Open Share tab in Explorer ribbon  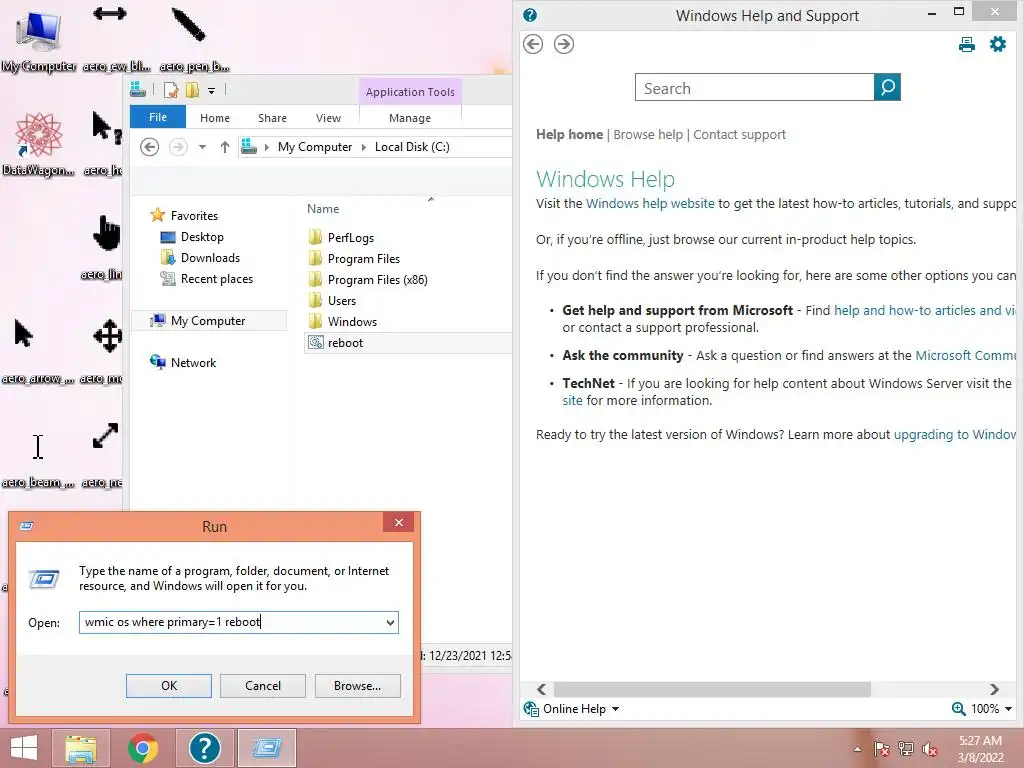click(272, 118)
